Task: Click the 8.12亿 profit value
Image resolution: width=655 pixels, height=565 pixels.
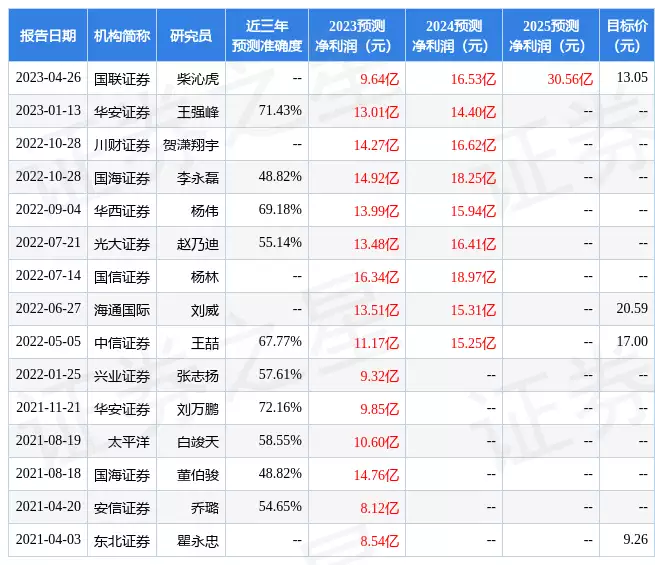Action: pos(379,508)
